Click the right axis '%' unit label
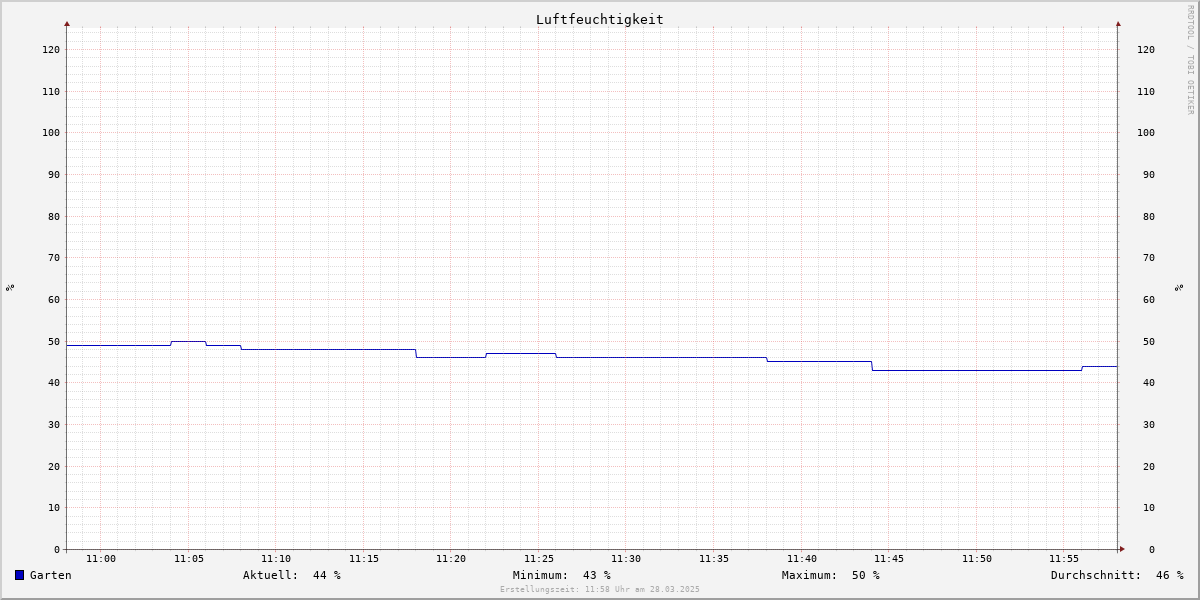This screenshot has height=600, width=1200. (1180, 288)
